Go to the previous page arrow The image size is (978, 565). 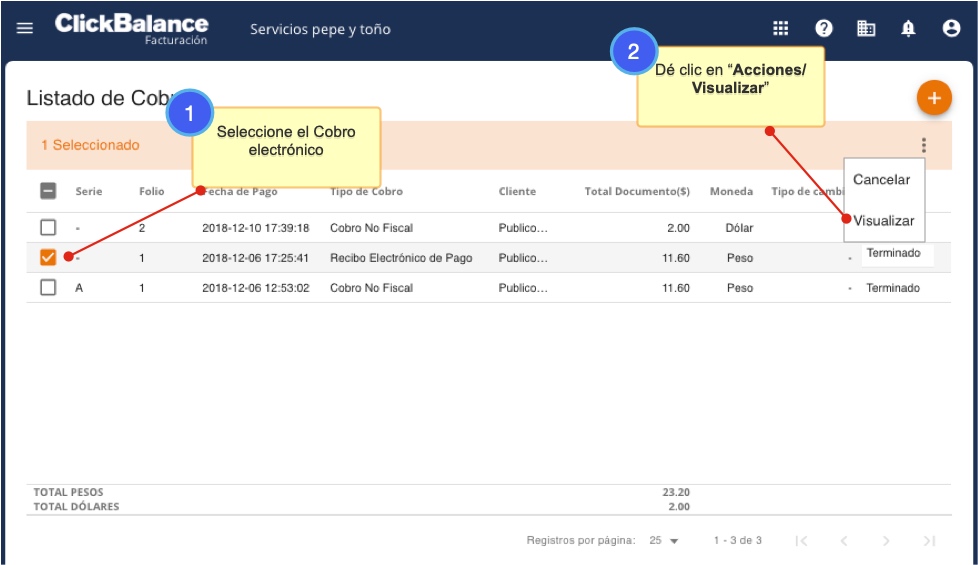pos(843,540)
